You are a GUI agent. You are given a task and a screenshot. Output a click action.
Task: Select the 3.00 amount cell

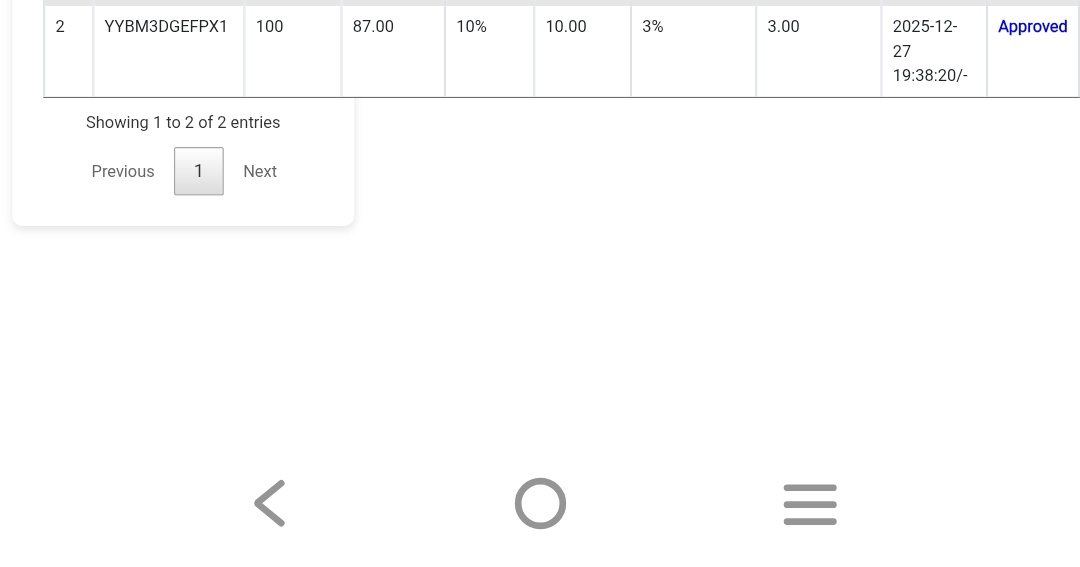point(783,27)
